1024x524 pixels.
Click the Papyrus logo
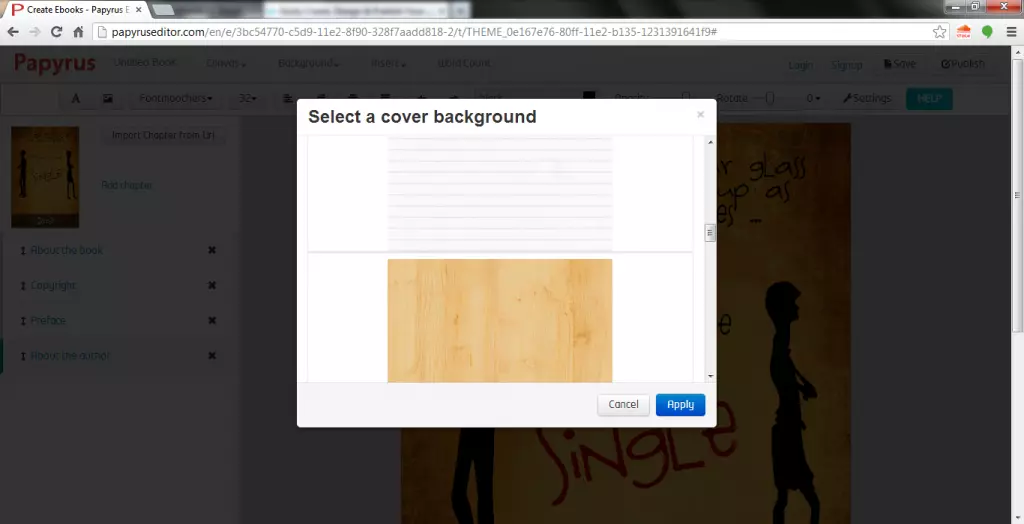click(x=55, y=63)
